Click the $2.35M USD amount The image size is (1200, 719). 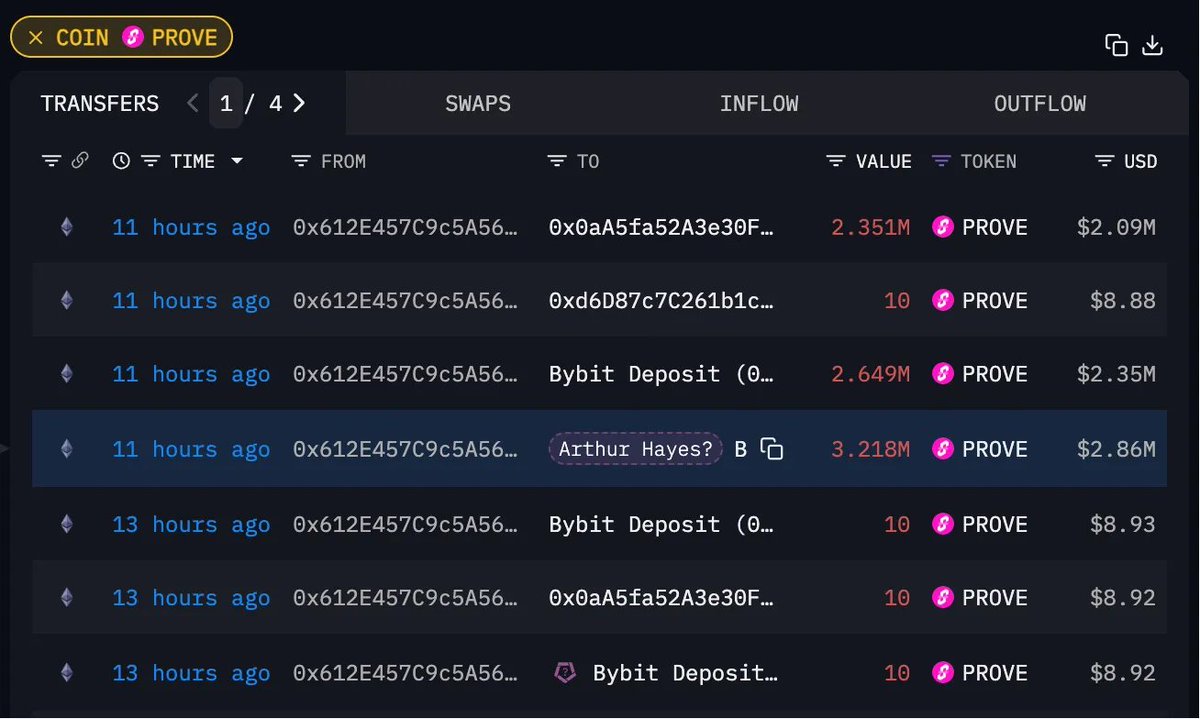click(1116, 374)
